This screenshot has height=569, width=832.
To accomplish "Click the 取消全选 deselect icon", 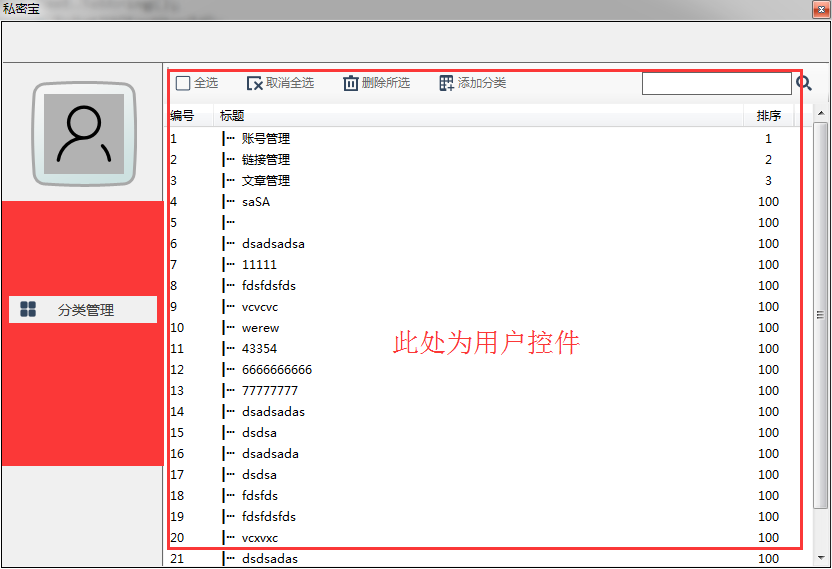I will 255,83.
